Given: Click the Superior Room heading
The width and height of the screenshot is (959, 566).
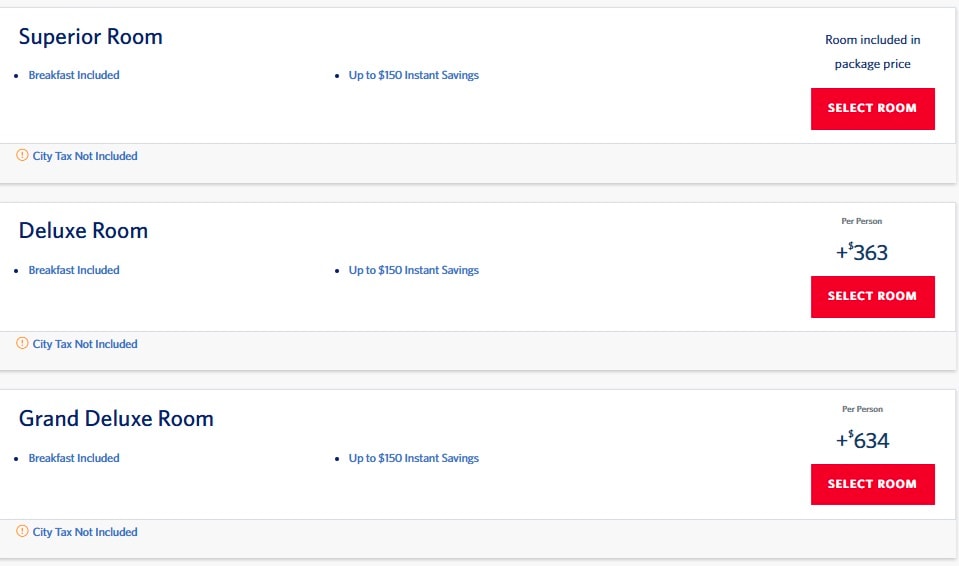Looking at the screenshot, I should pos(91,37).
